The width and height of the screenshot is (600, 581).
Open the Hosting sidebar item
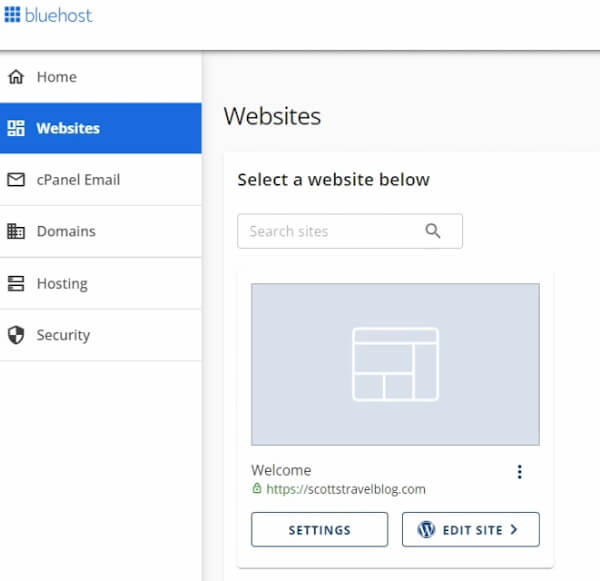[62, 283]
